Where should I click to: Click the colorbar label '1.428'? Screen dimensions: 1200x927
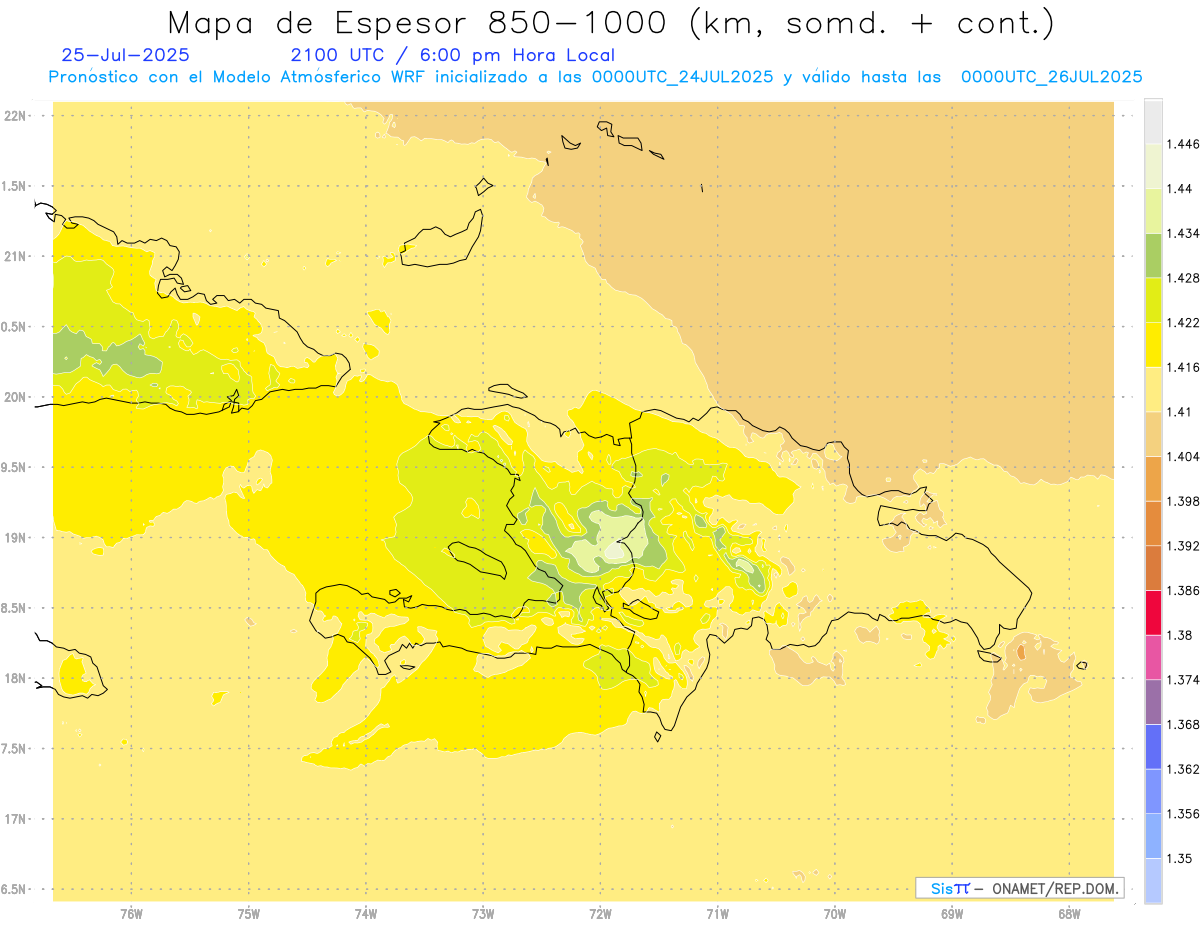point(1182,278)
